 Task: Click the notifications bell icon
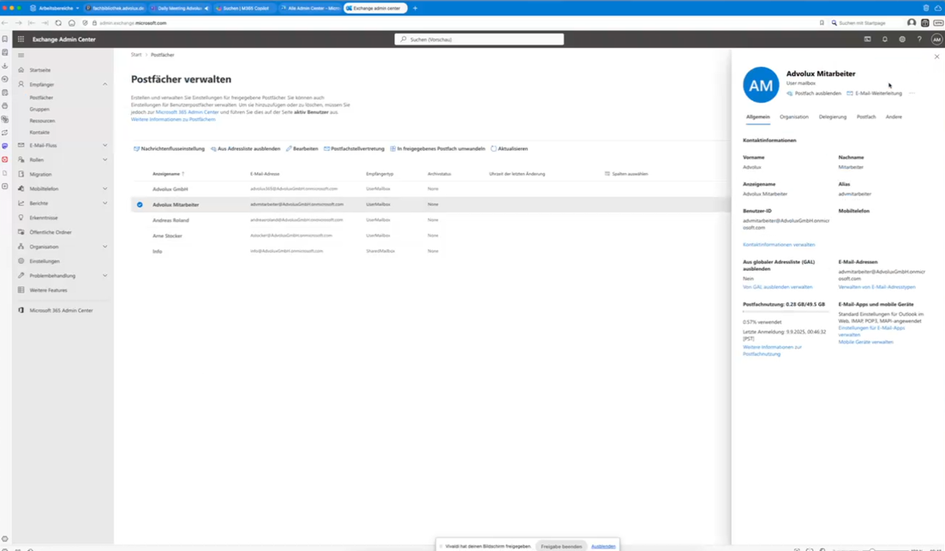[885, 39]
